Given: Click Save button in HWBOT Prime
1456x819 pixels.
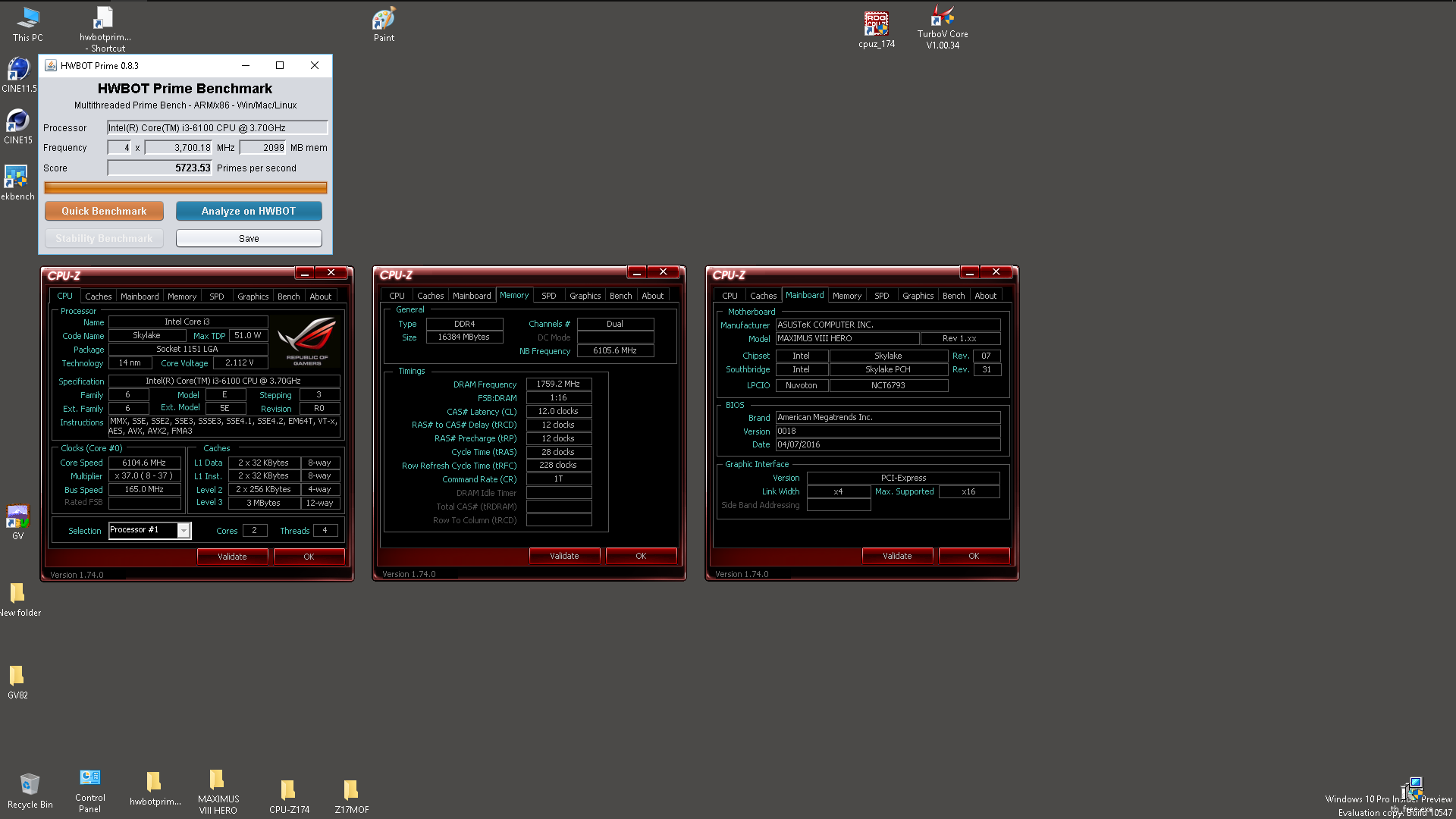Looking at the screenshot, I should pos(249,238).
